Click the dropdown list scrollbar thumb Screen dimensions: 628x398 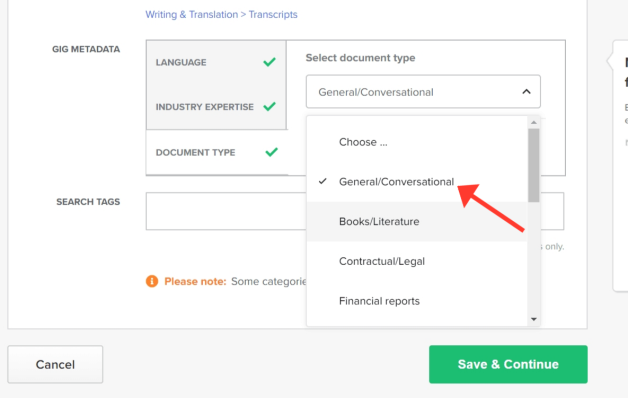point(533,165)
